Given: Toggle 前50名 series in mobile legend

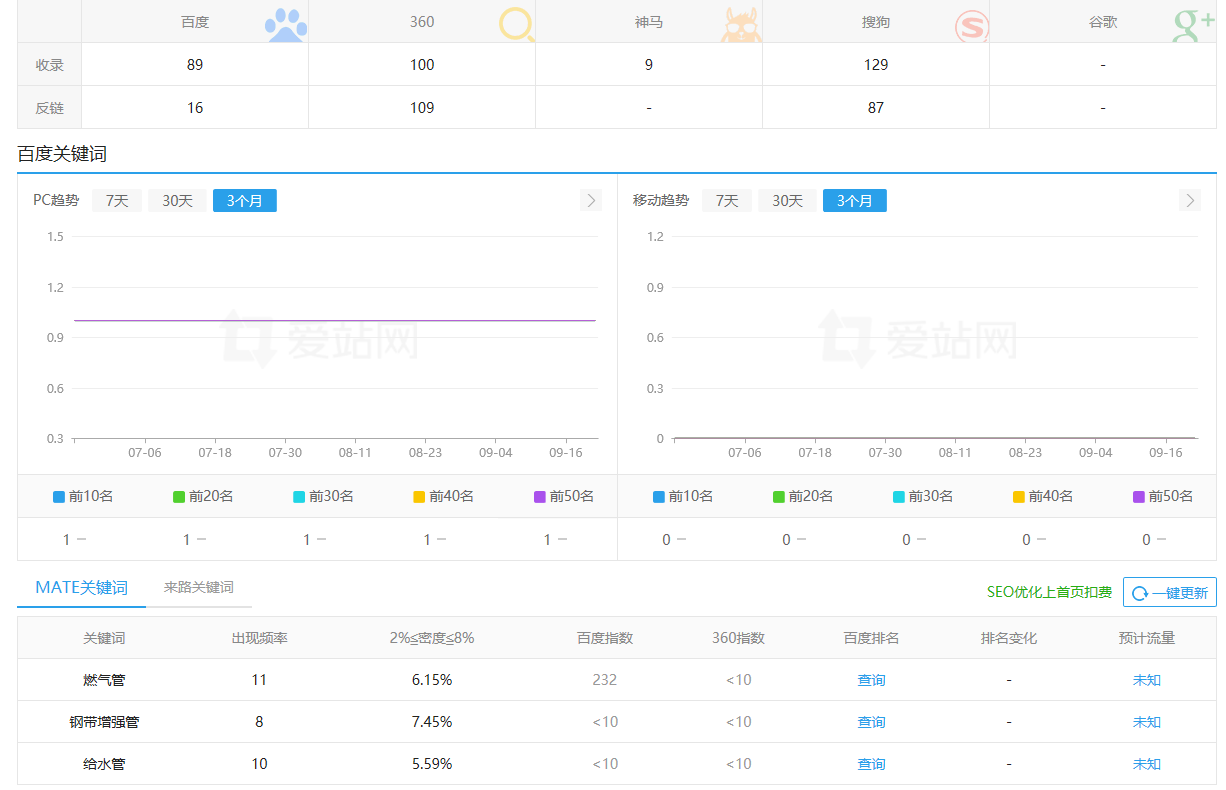Looking at the screenshot, I should [1163, 496].
